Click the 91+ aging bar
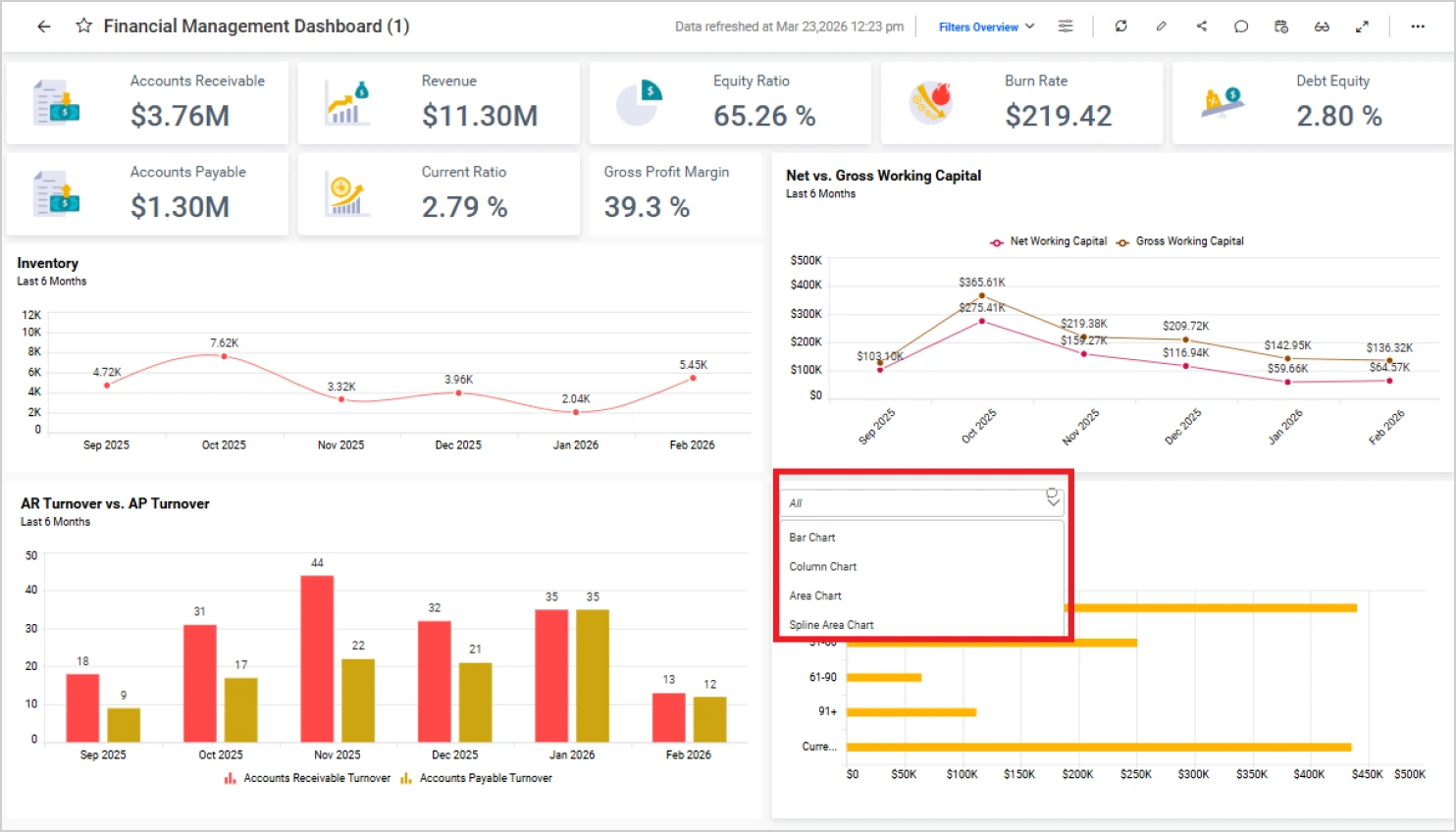1456x832 pixels. [x=911, y=712]
